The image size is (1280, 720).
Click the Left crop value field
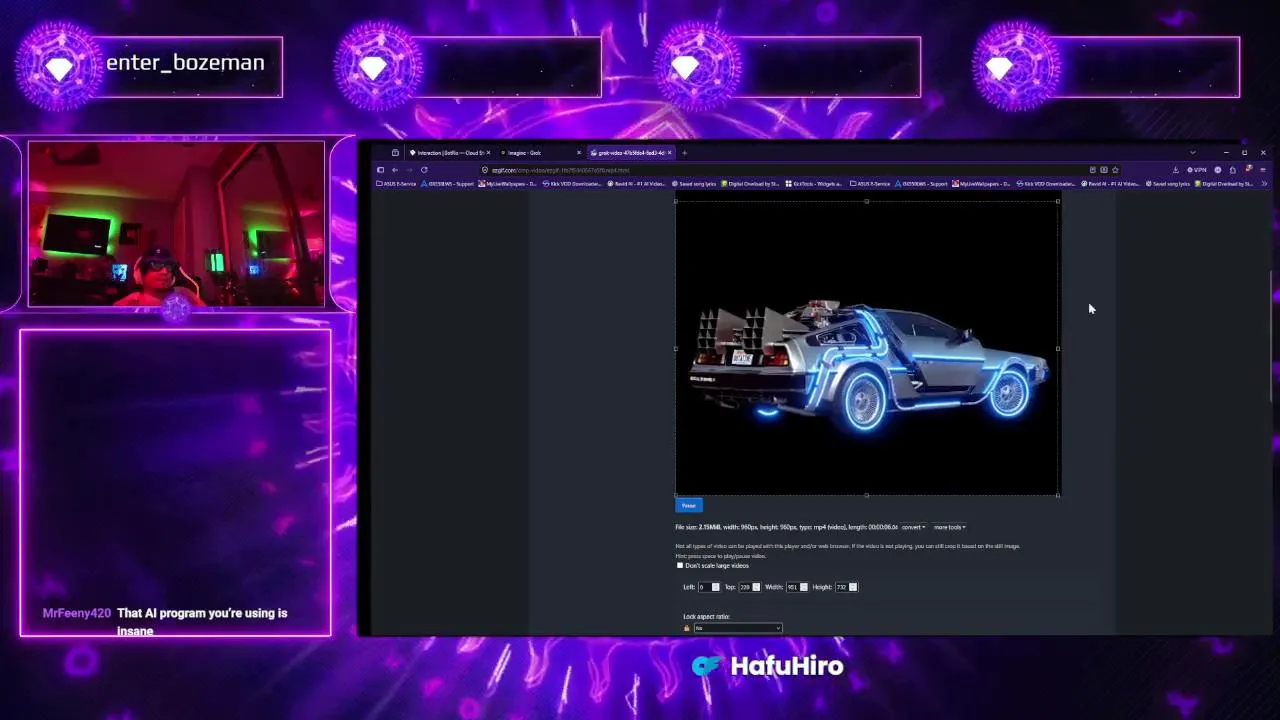click(x=704, y=587)
